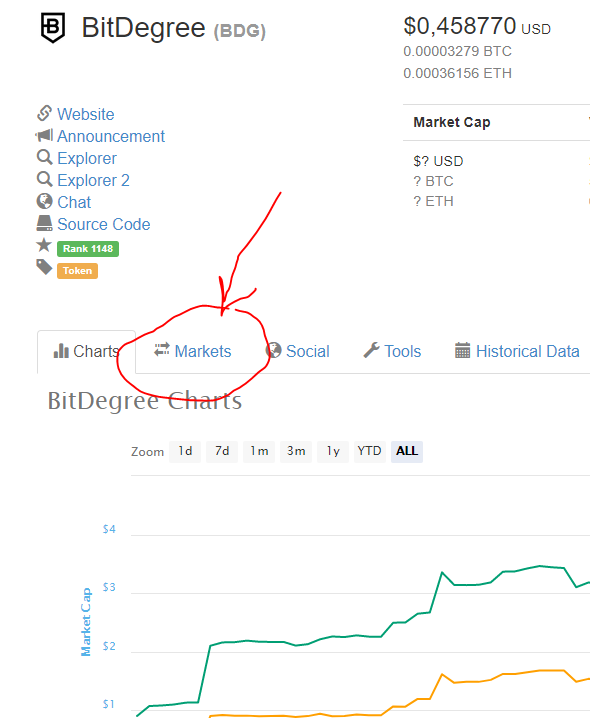
Task: Click the tag icon beside Token
Action: [44, 267]
